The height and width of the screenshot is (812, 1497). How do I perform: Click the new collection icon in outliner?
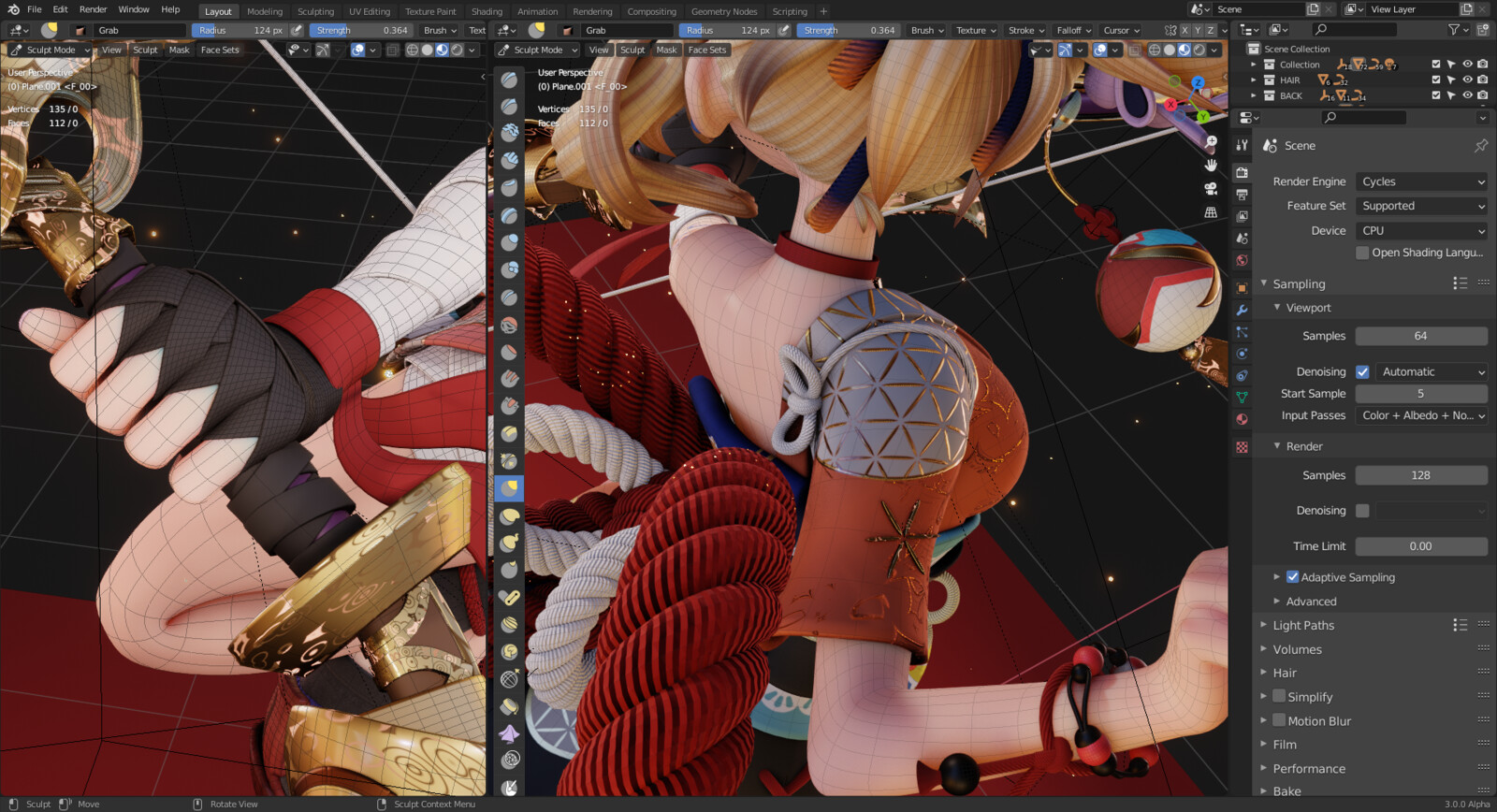(1483, 29)
